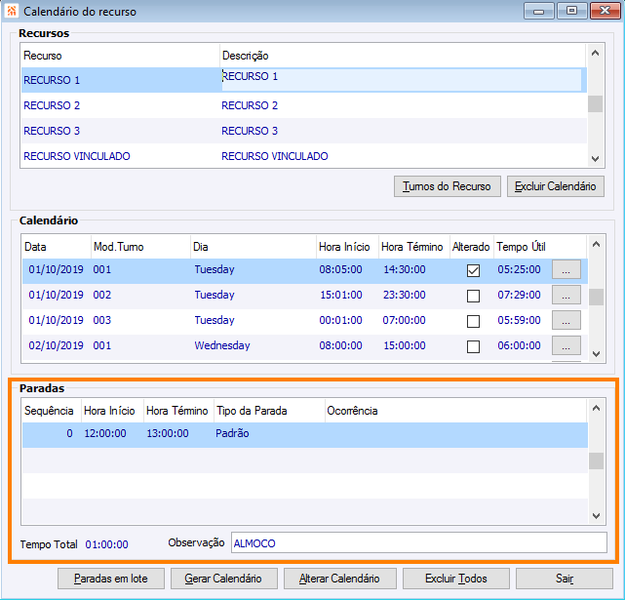This screenshot has width=625, height=600.
Task: Click the app icon in the title bar
Action: pyautogui.click(x=11, y=12)
